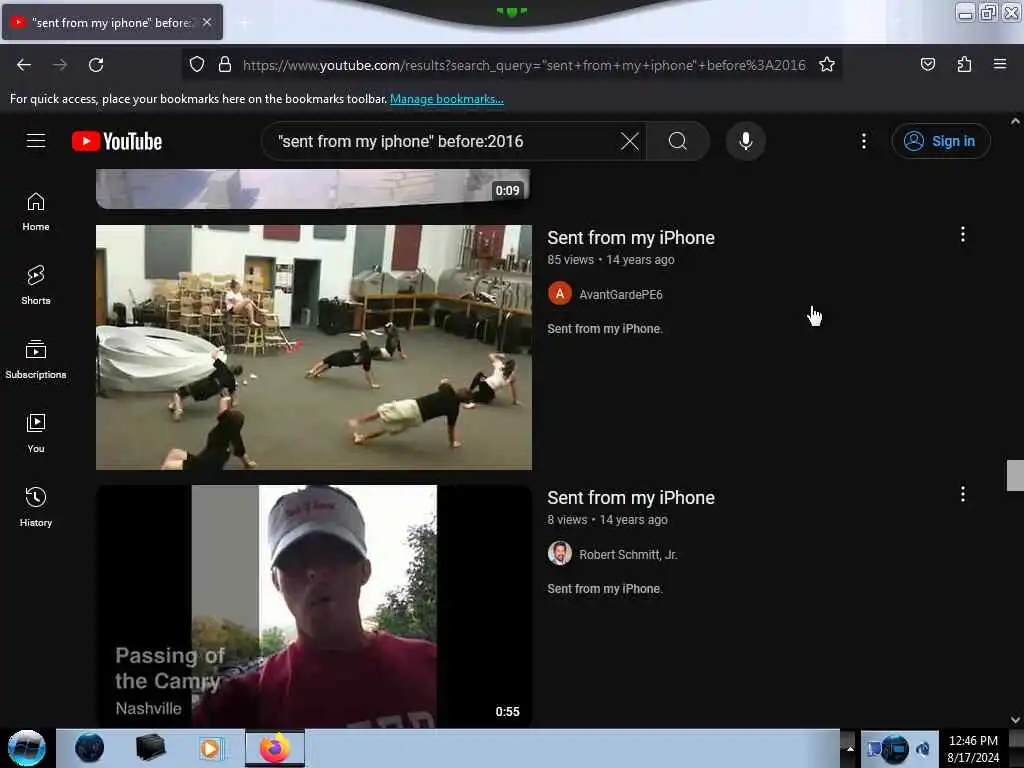Click the browser address bar URL

pos(524,65)
